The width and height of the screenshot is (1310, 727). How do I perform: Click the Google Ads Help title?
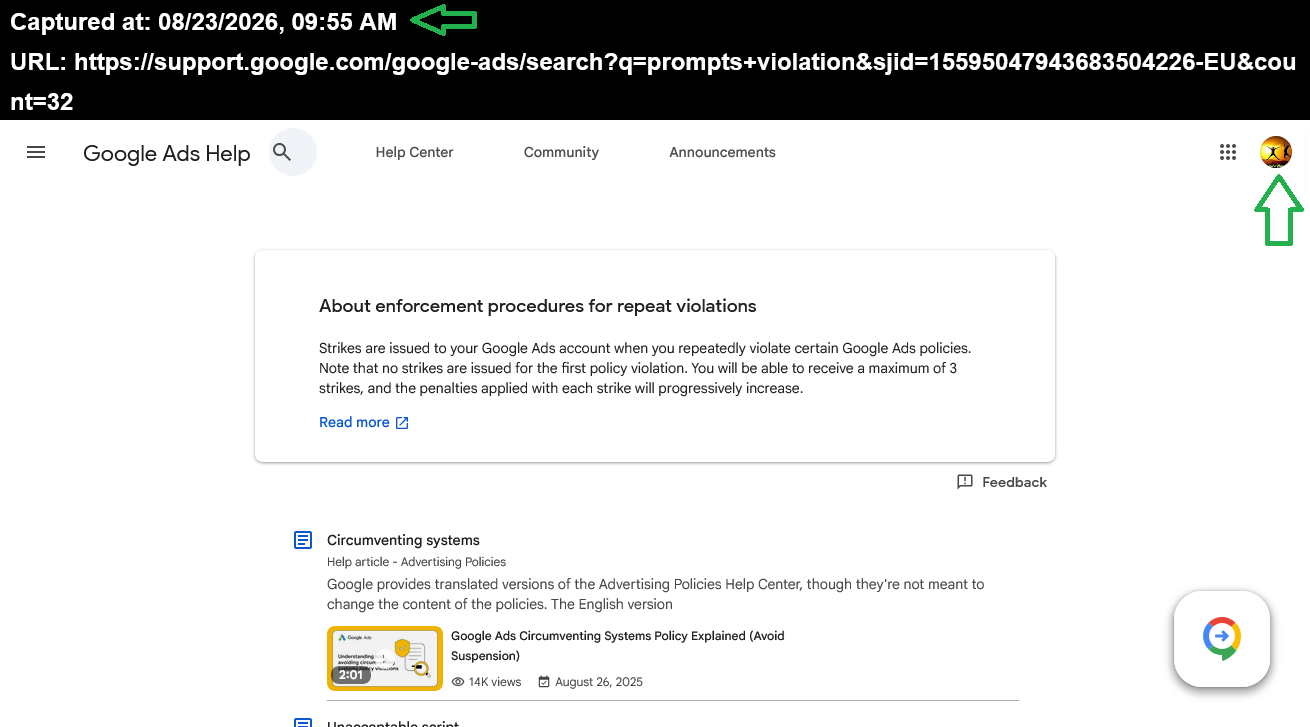pyautogui.click(x=167, y=153)
